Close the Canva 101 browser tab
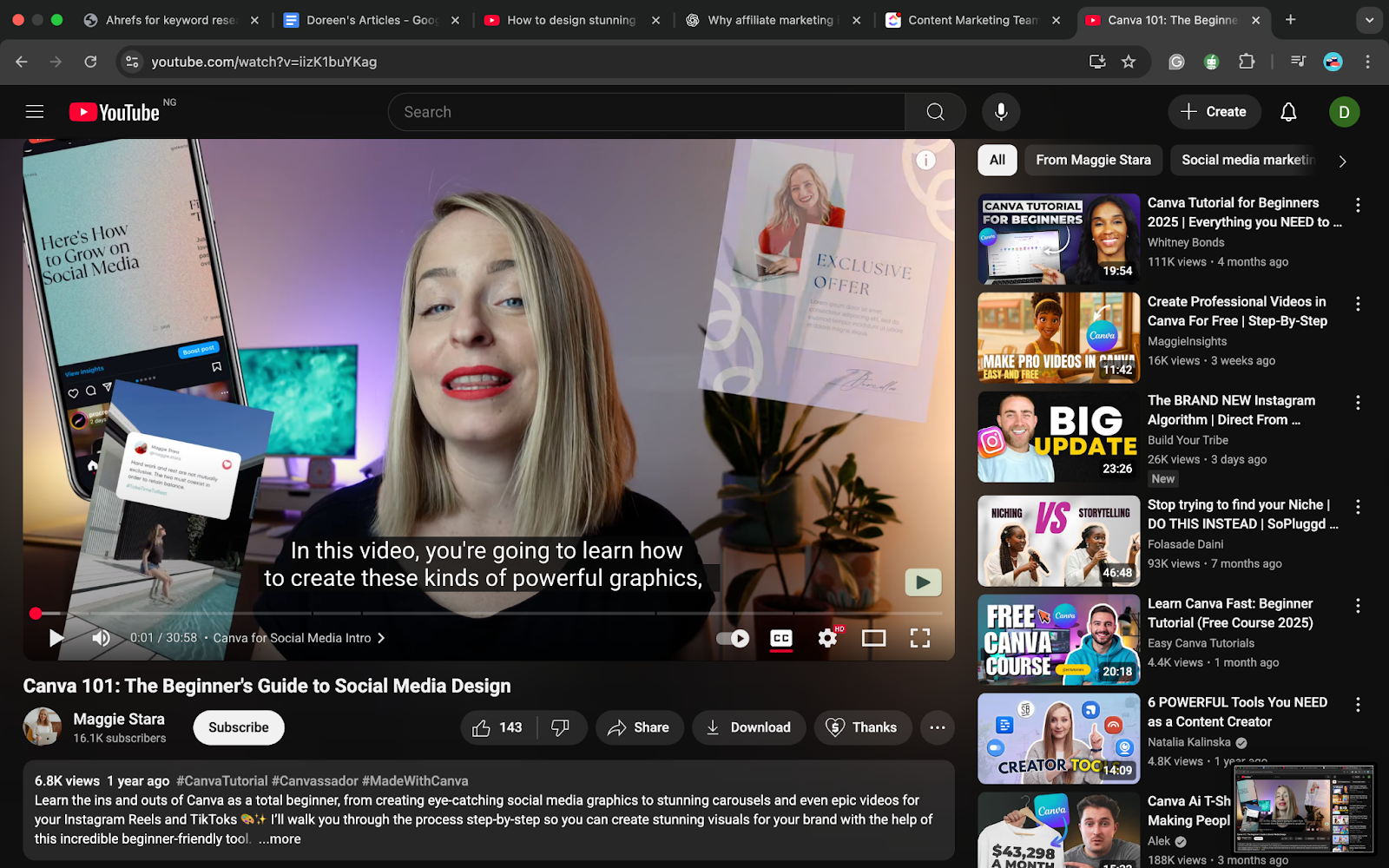 tap(1255, 20)
